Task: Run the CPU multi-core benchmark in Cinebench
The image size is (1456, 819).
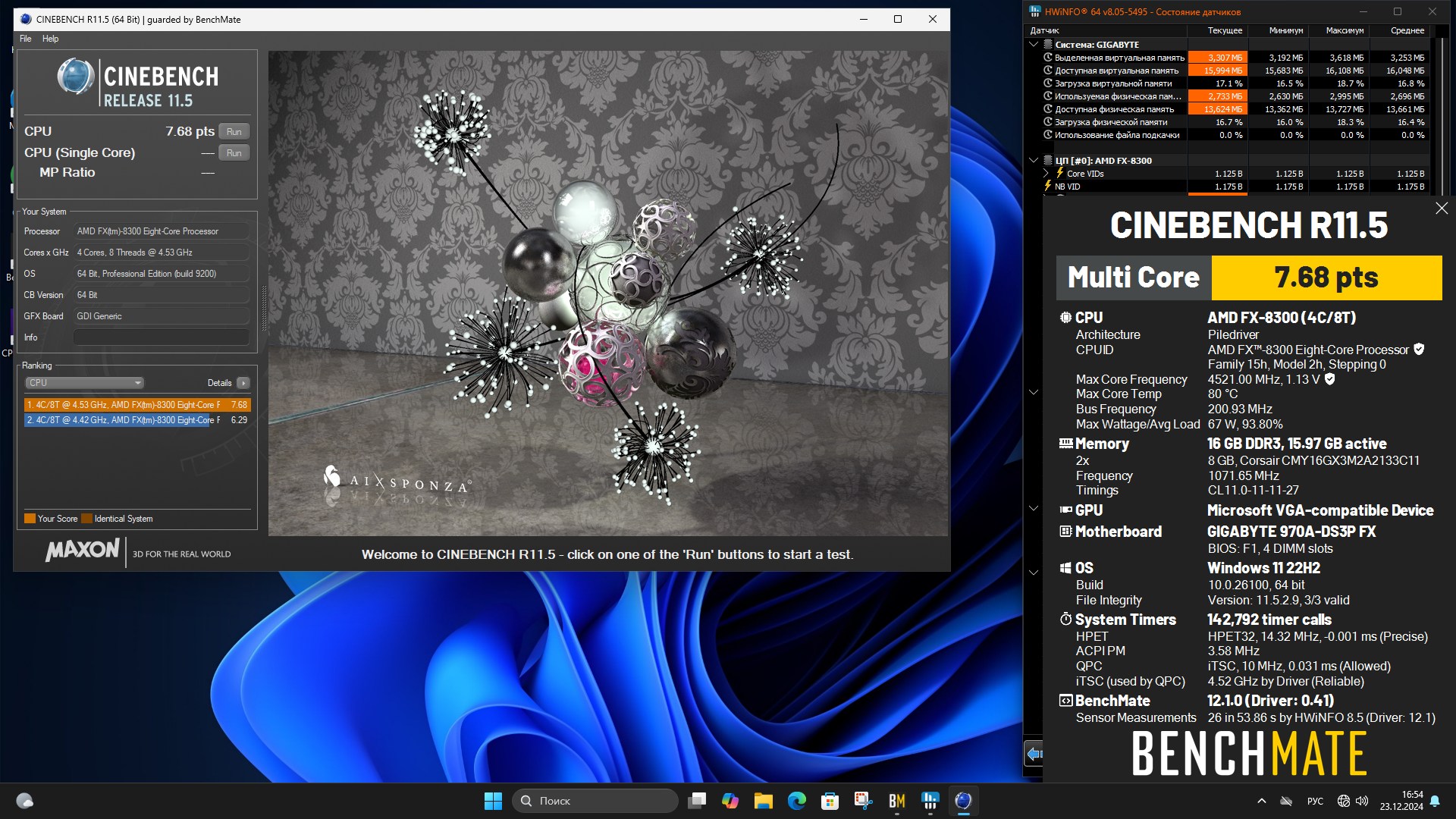Action: 234,132
